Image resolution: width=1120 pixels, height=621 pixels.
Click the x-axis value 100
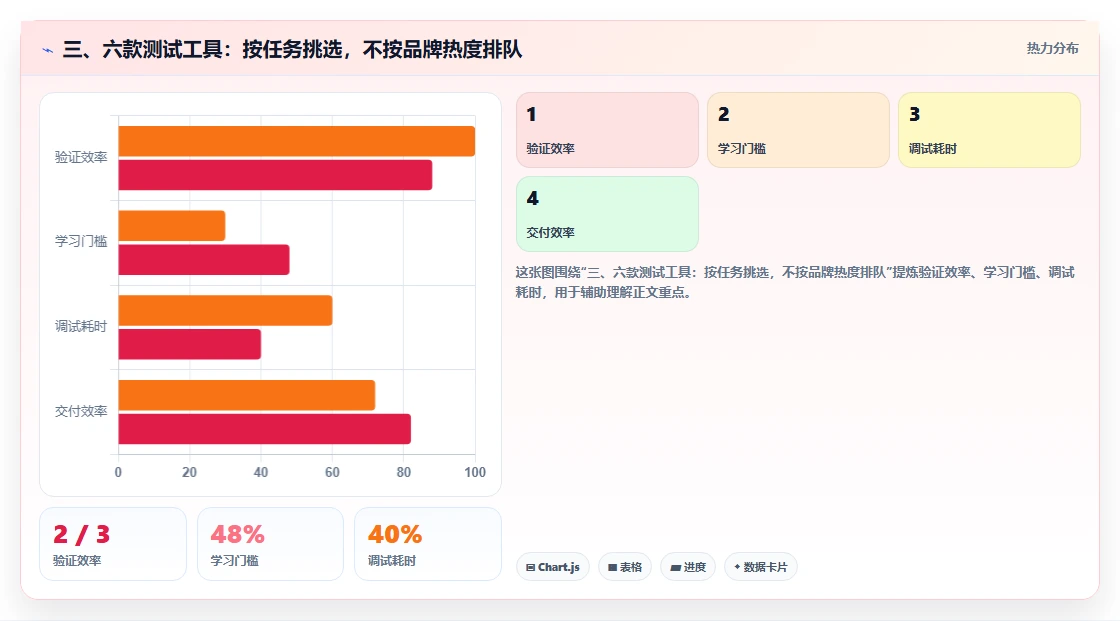click(x=475, y=472)
